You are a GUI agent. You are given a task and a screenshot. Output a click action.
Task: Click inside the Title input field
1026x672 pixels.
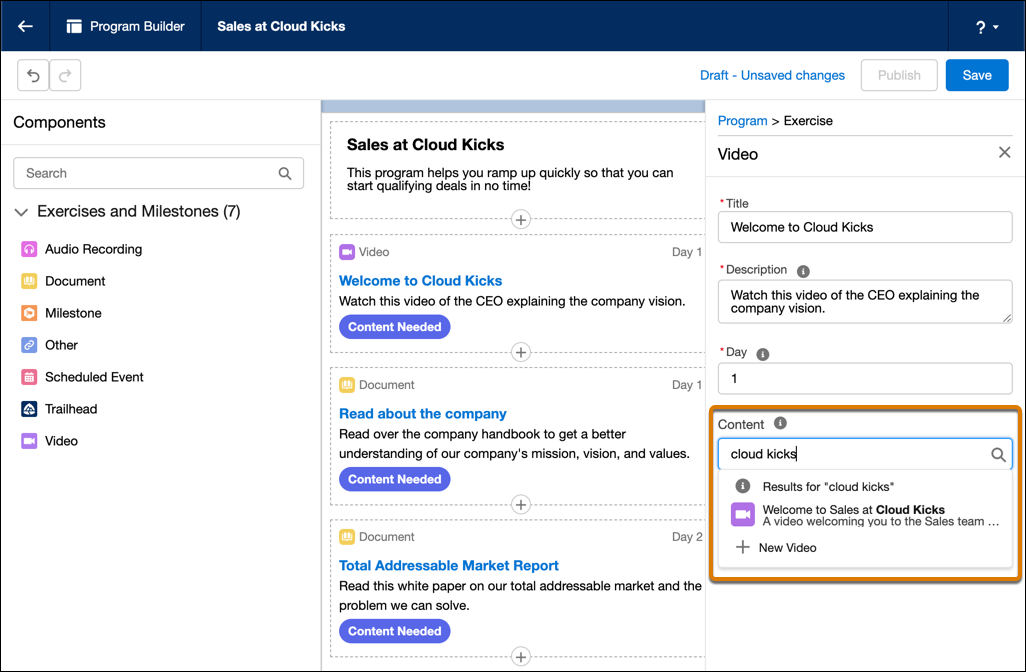tap(864, 227)
